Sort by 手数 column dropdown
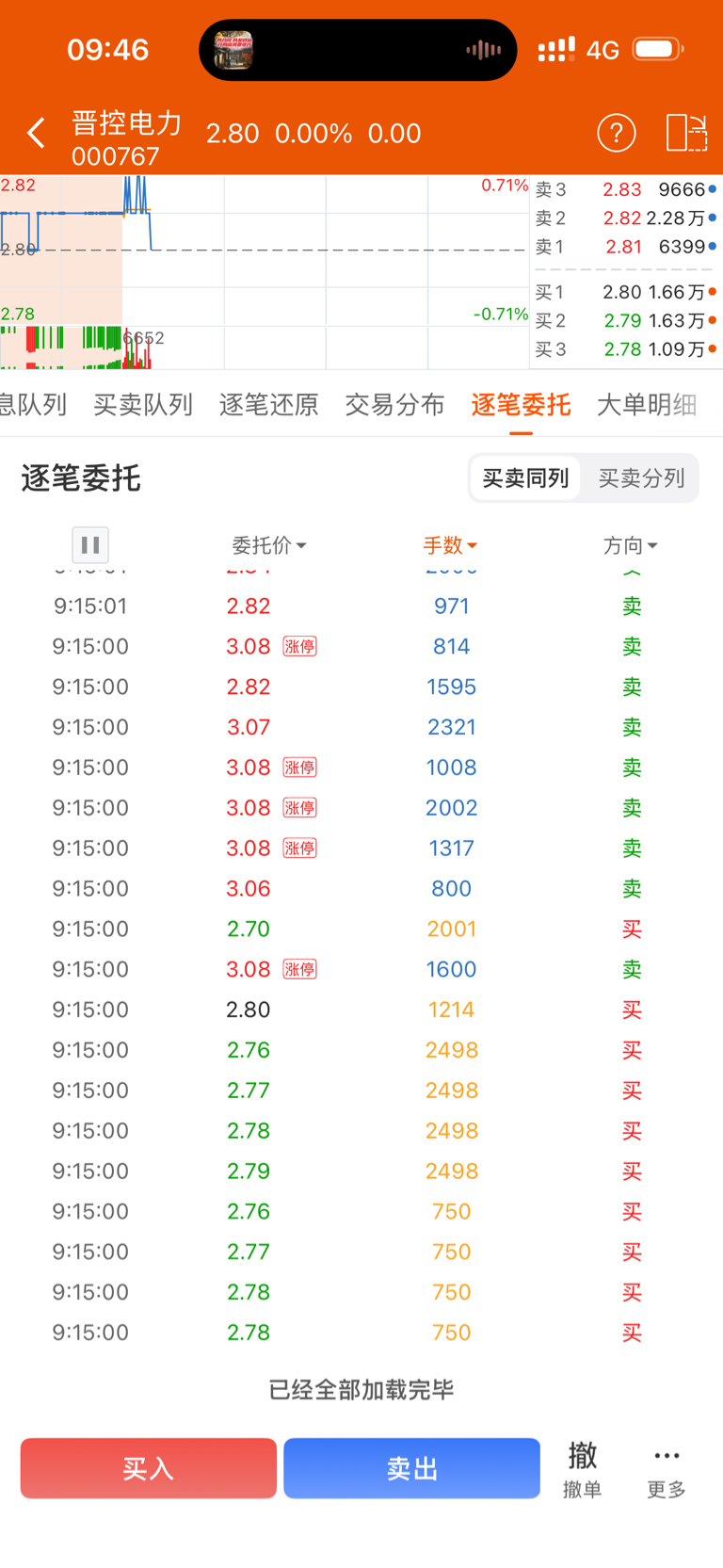723x1568 pixels. click(450, 545)
